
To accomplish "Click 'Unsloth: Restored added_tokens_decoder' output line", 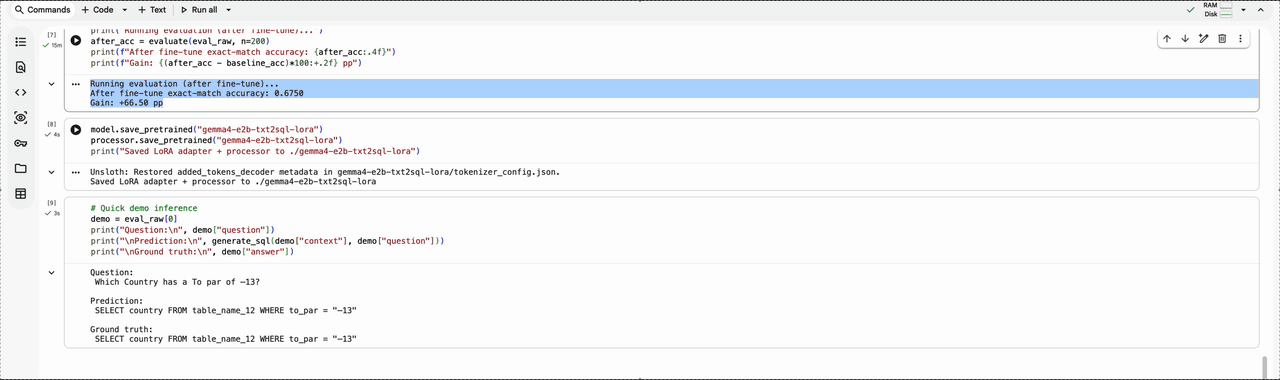I will (x=325, y=172).
